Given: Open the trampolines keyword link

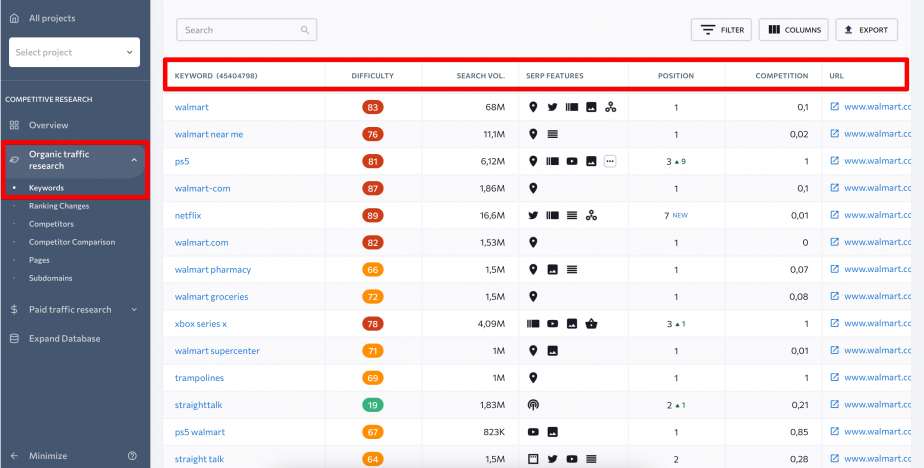Looking at the screenshot, I should [199, 378].
